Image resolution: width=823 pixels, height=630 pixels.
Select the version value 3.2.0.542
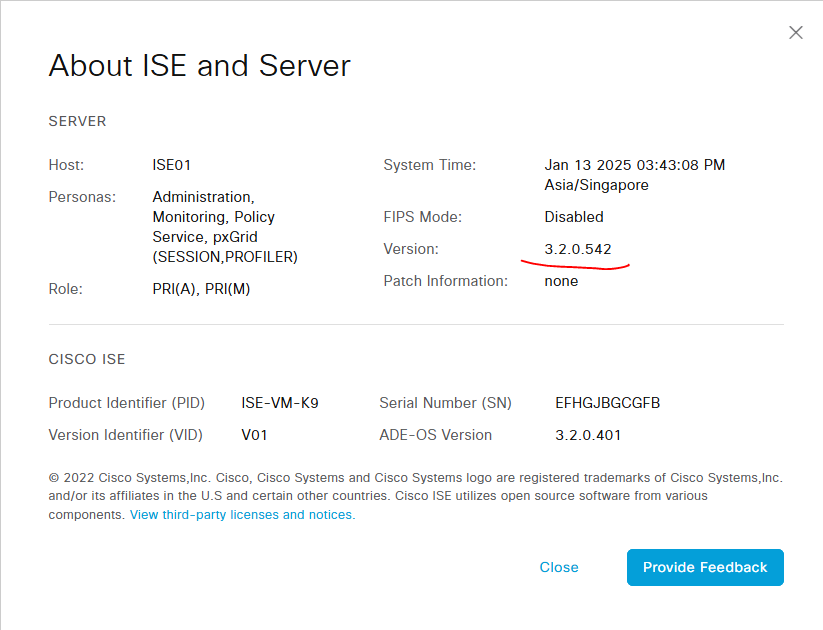pyautogui.click(x=578, y=249)
